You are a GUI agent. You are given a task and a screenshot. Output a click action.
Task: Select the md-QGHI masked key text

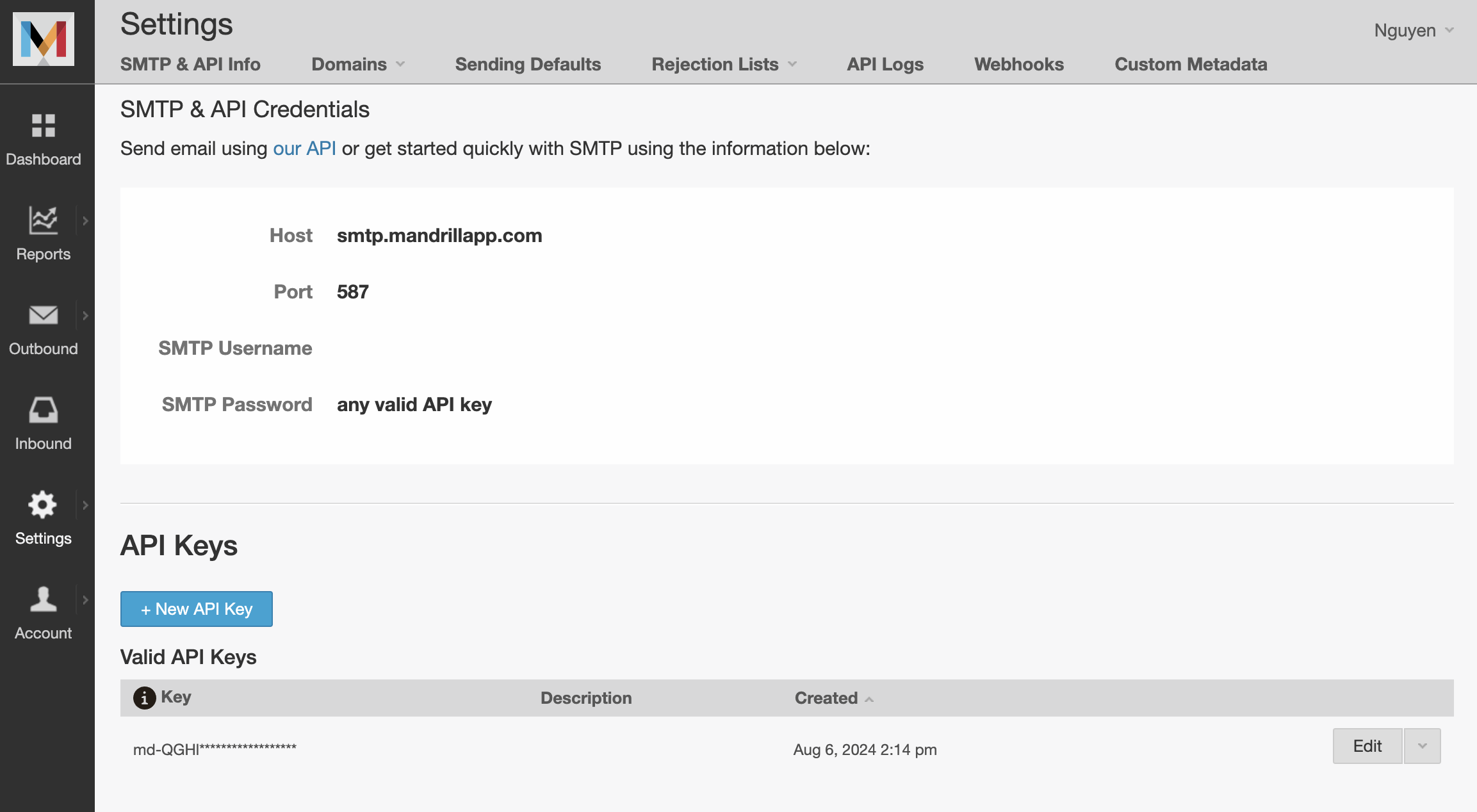pyautogui.click(x=215, y=749)
